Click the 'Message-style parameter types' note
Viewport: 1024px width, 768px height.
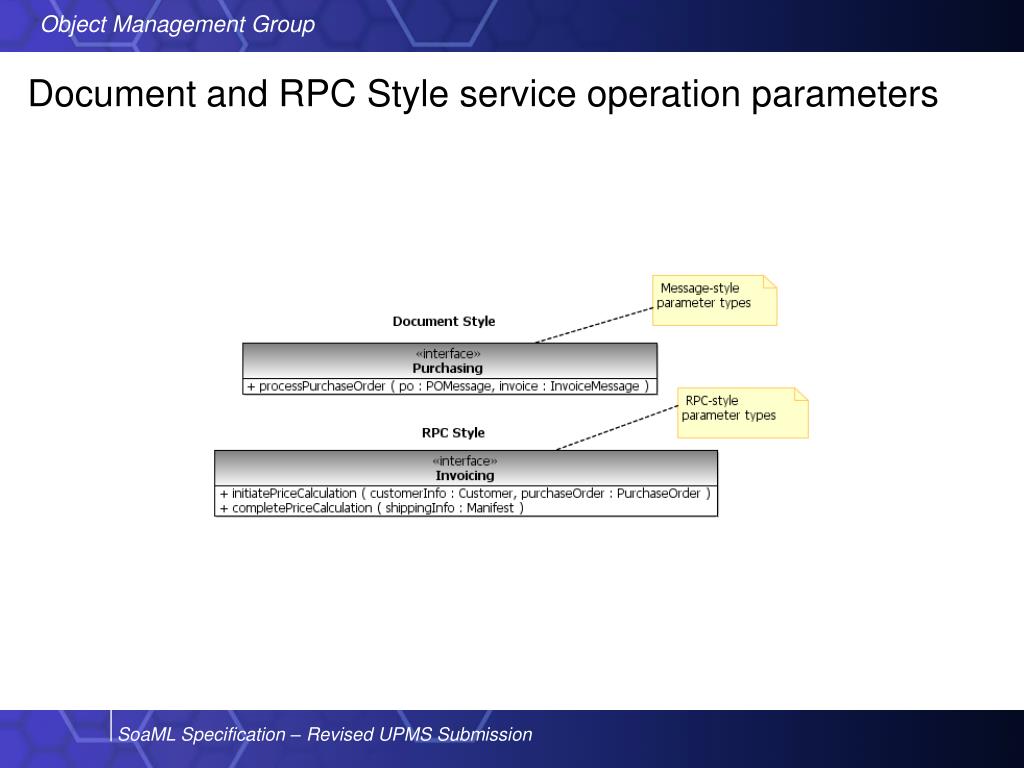point(714,300)
